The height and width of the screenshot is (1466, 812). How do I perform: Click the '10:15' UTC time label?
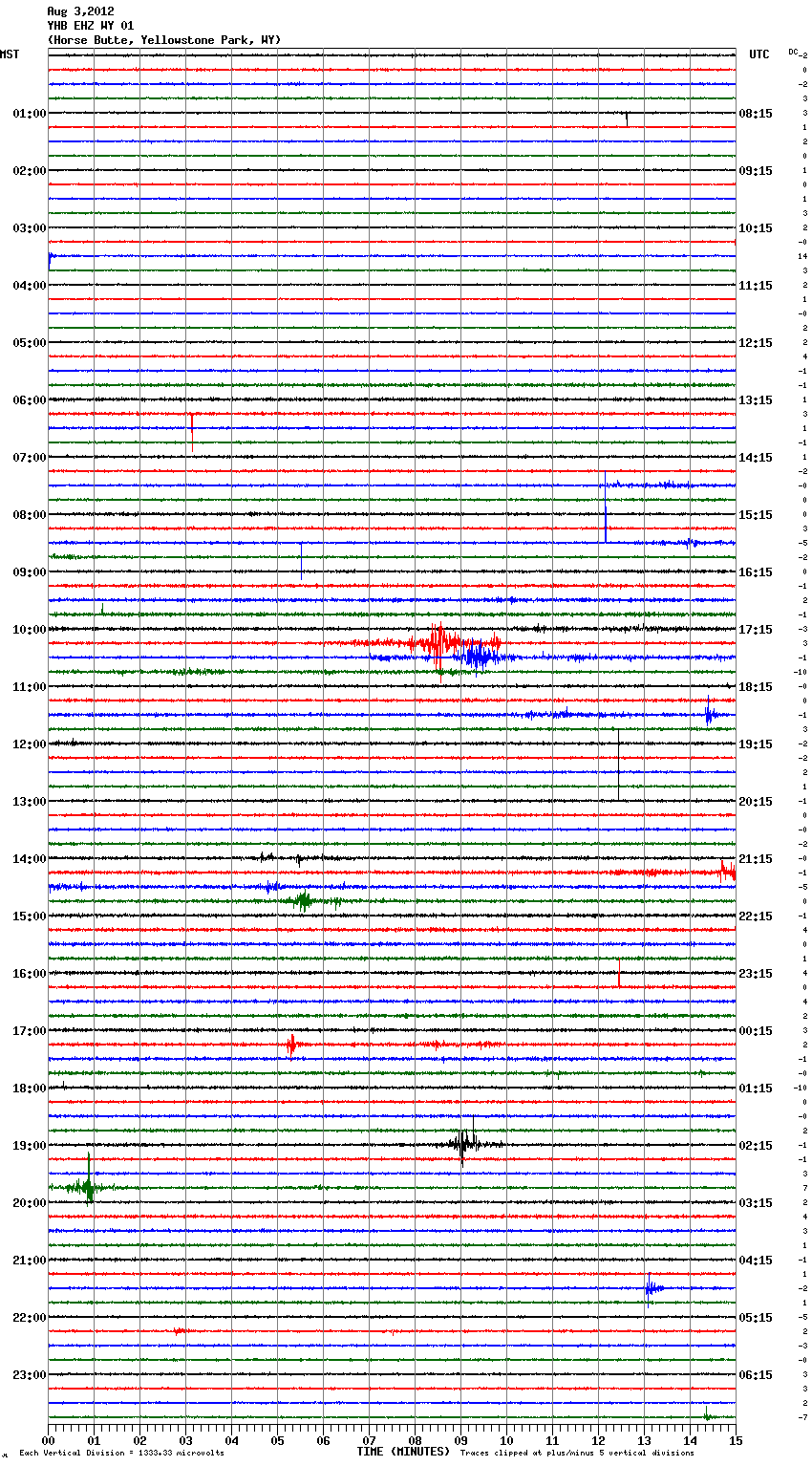(x=756, y=228)
